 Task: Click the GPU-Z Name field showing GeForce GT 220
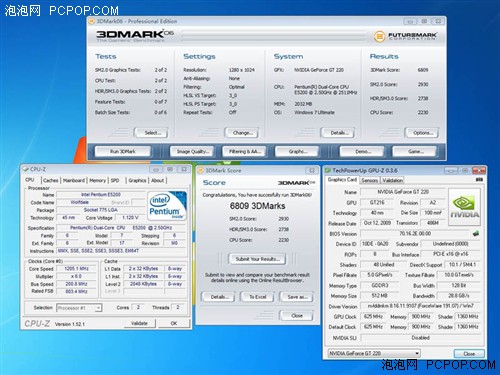point(403,192)
